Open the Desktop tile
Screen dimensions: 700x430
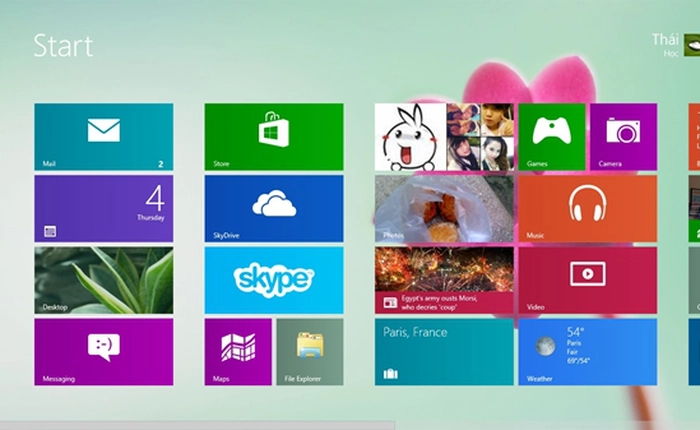pos(104,280)
